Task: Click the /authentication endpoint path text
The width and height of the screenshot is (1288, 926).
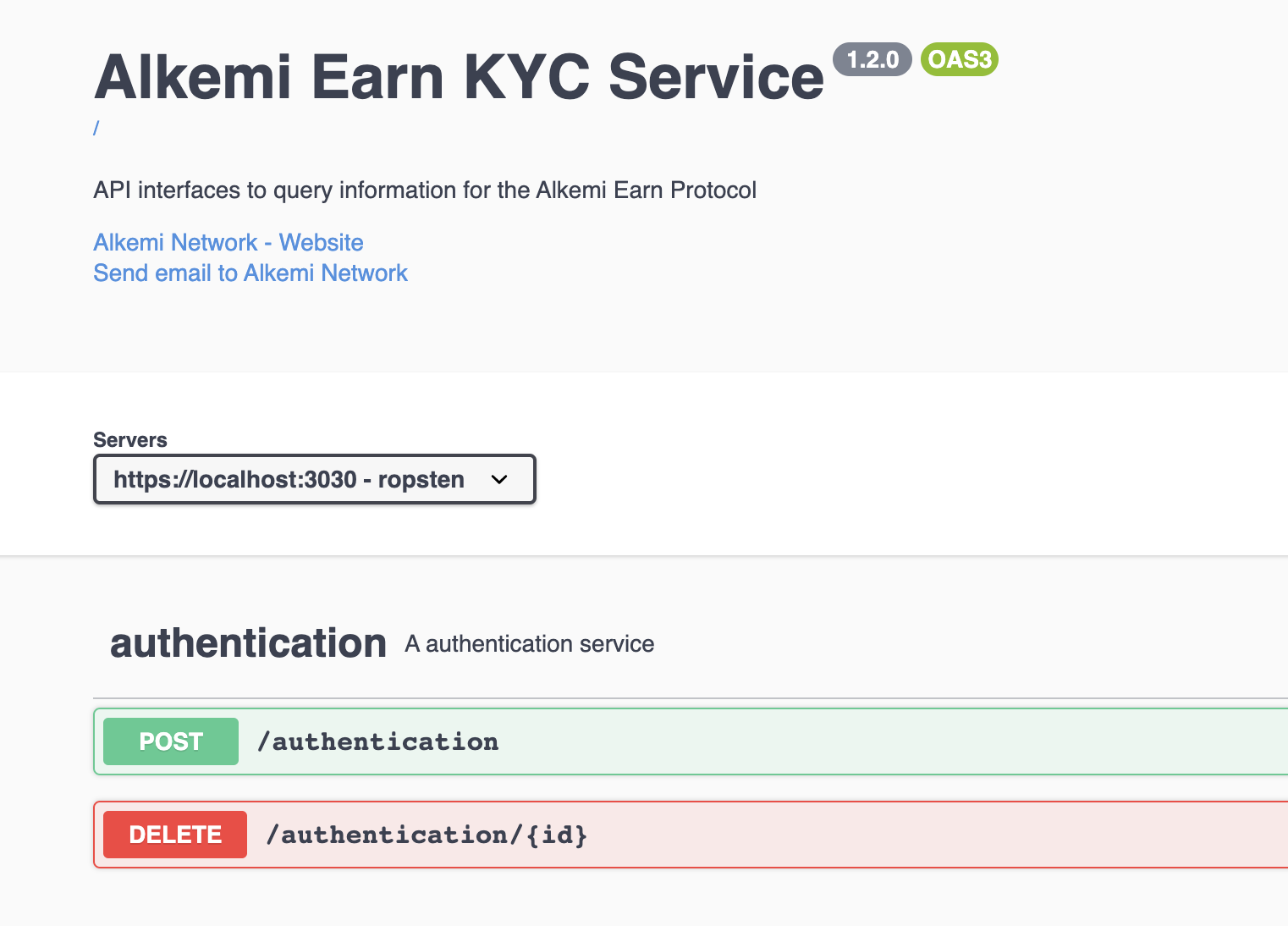Action: coord(379,741)
